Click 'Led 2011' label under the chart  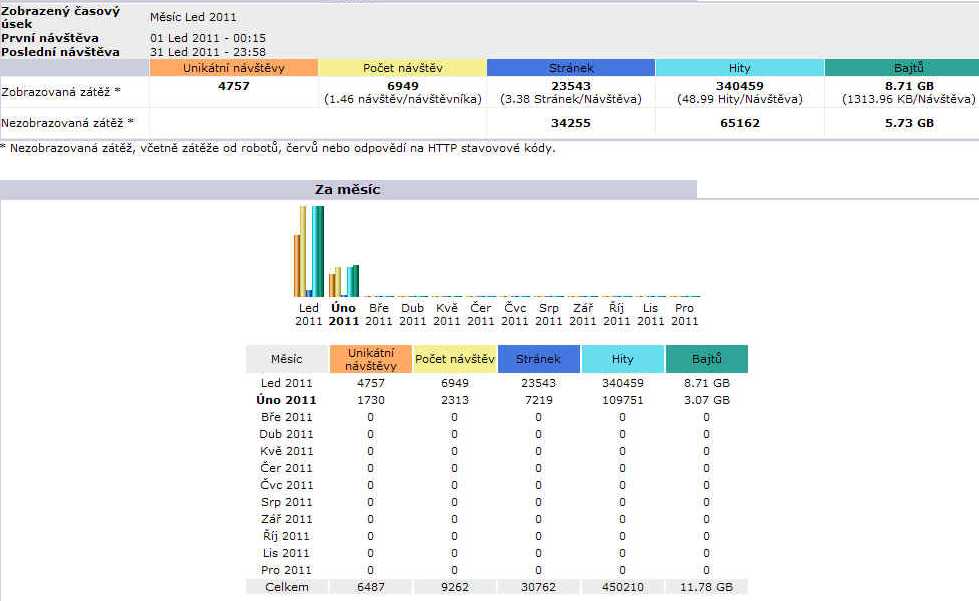[x=308, y=315]
